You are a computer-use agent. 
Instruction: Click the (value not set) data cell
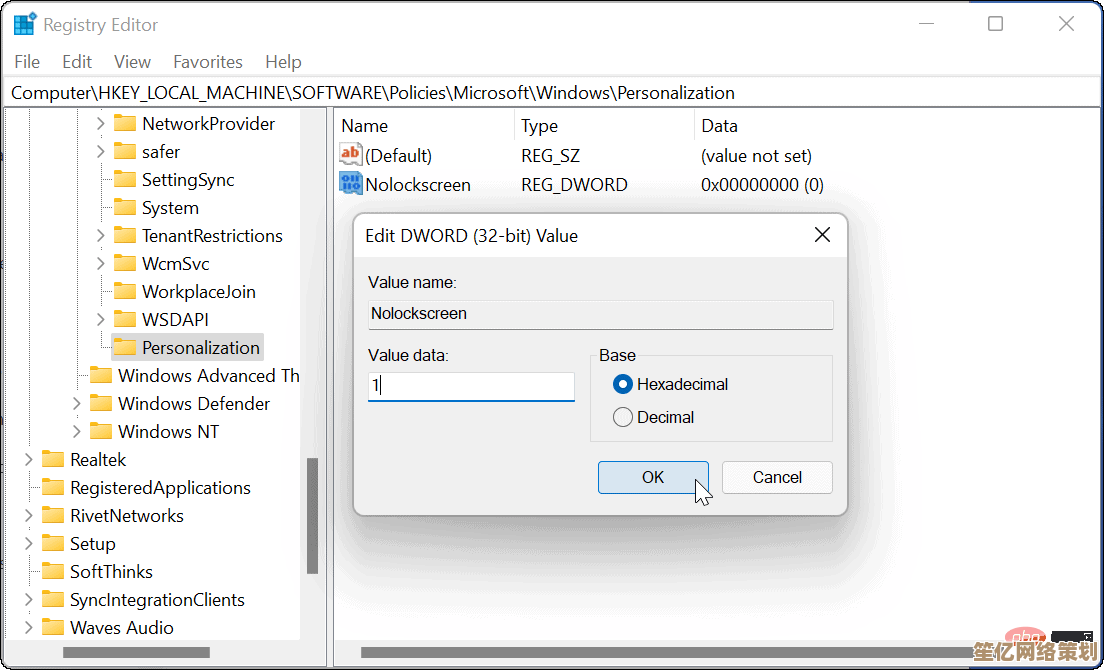pos(756,156)
